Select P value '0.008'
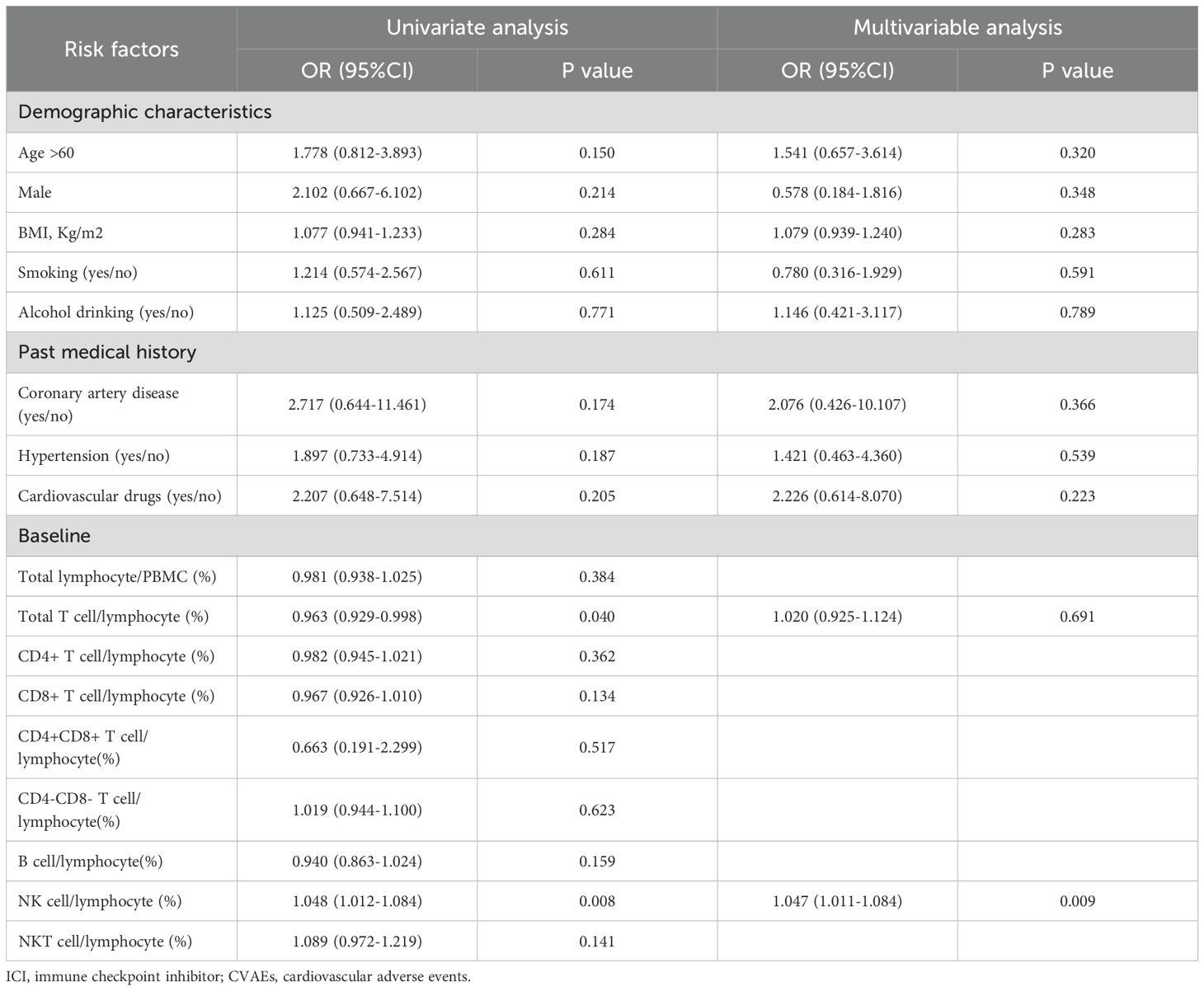 tap(597, 901)
